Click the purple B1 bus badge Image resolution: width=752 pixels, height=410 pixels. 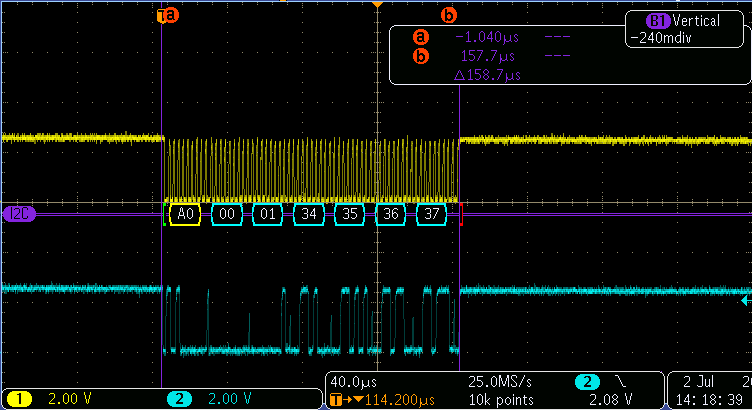657,21
